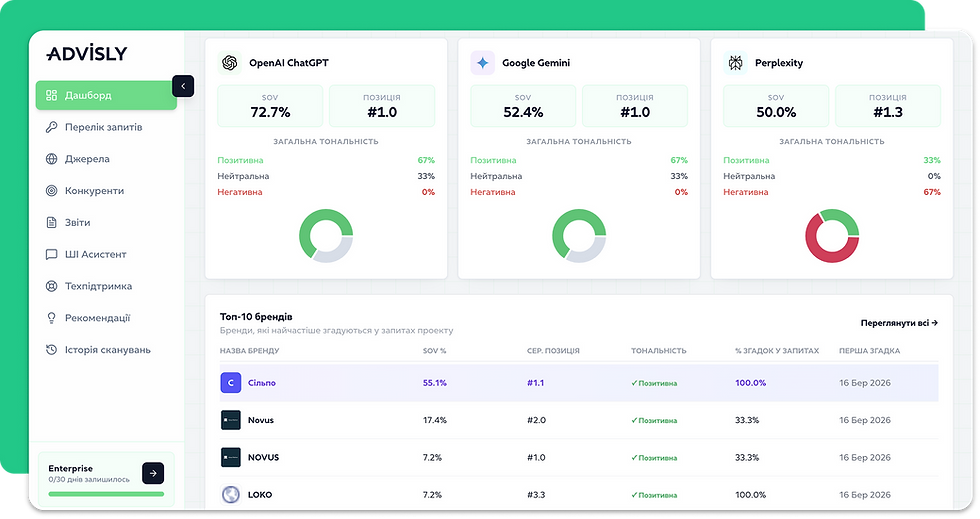Image resolution: width=980 pixels, height=519 pixels.
Task: Click the SOV % column header
Action: (434, 351)
